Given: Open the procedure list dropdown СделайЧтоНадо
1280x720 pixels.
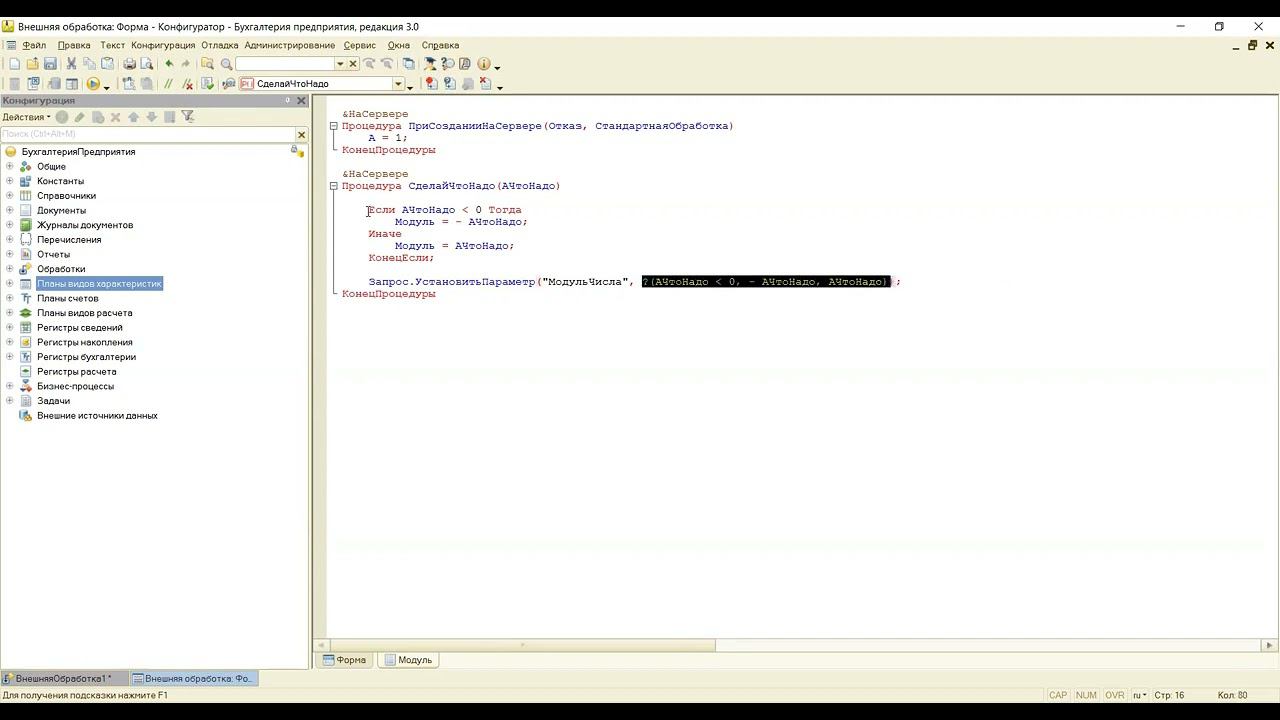Looking at the screenshot, I should point(398,84).
